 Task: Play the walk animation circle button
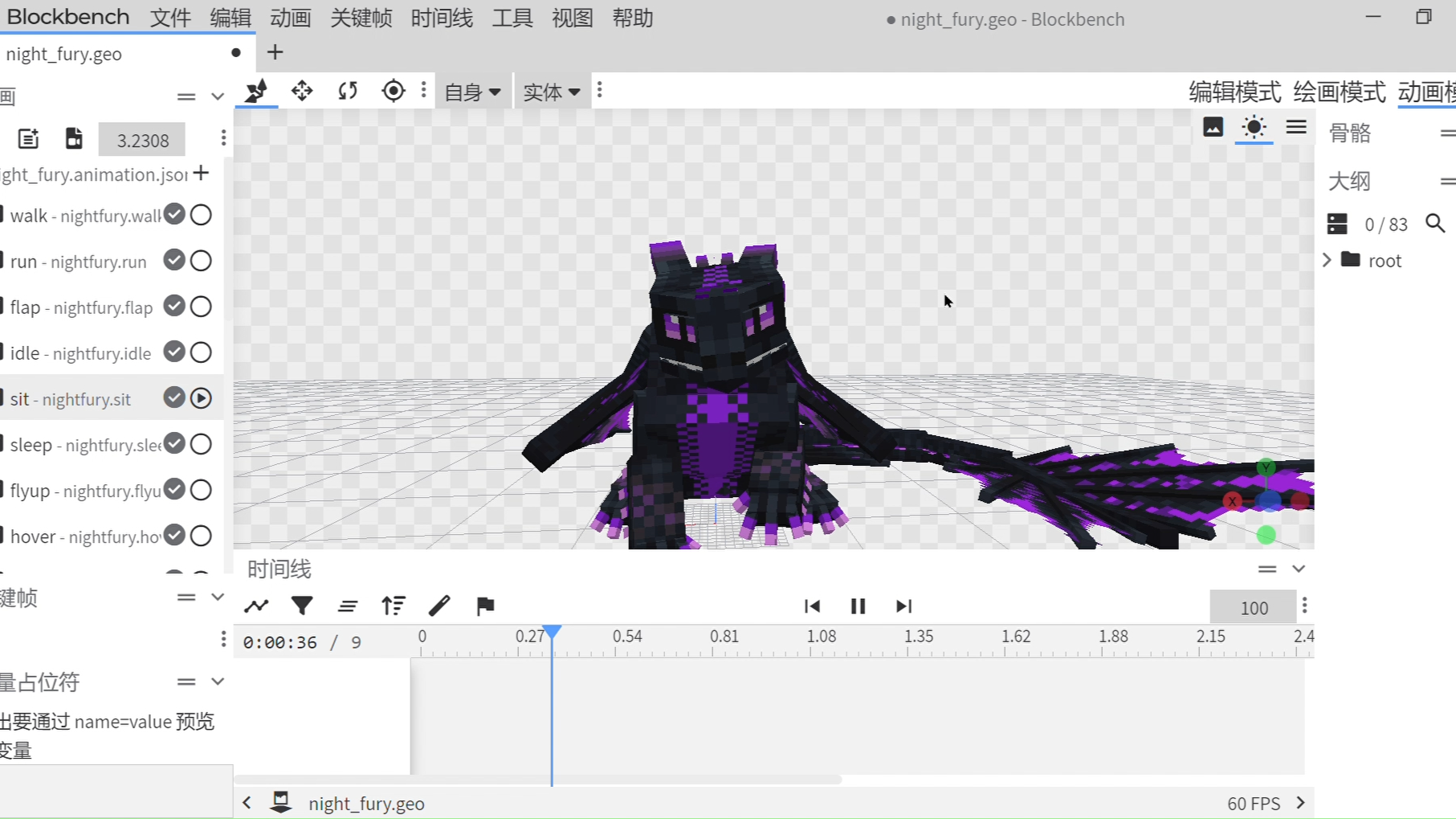[x=202, y=214]
